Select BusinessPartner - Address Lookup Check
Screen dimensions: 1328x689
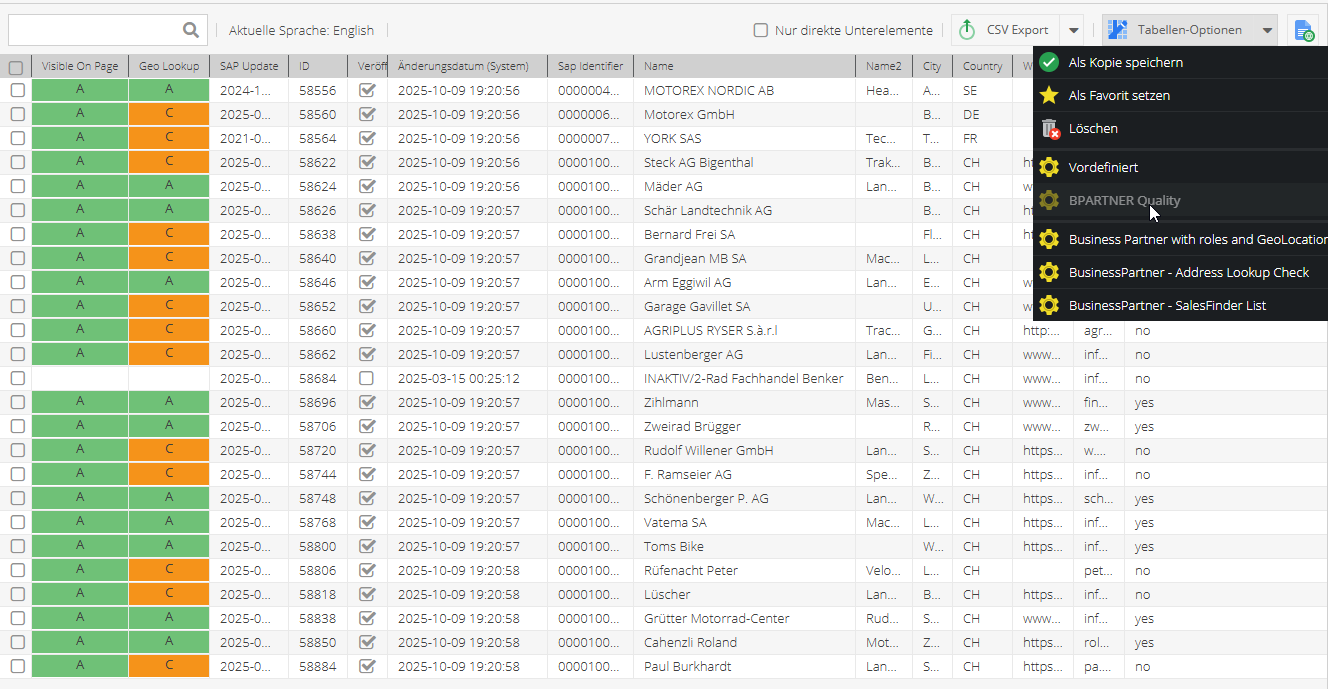1188,272
